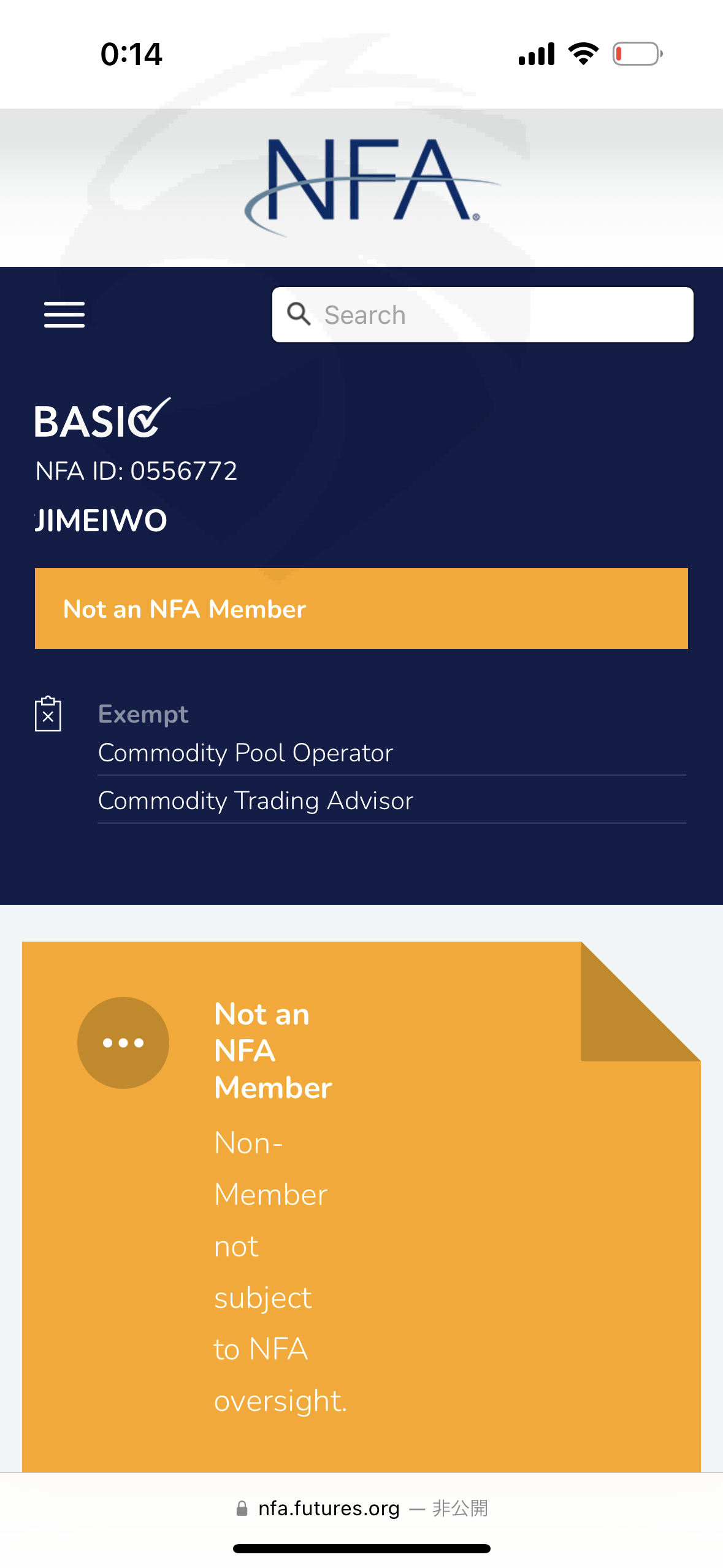Select Commodity Trading Advisor entry
The width and height of the screenshot is (723, 1568).
[256, 801]
